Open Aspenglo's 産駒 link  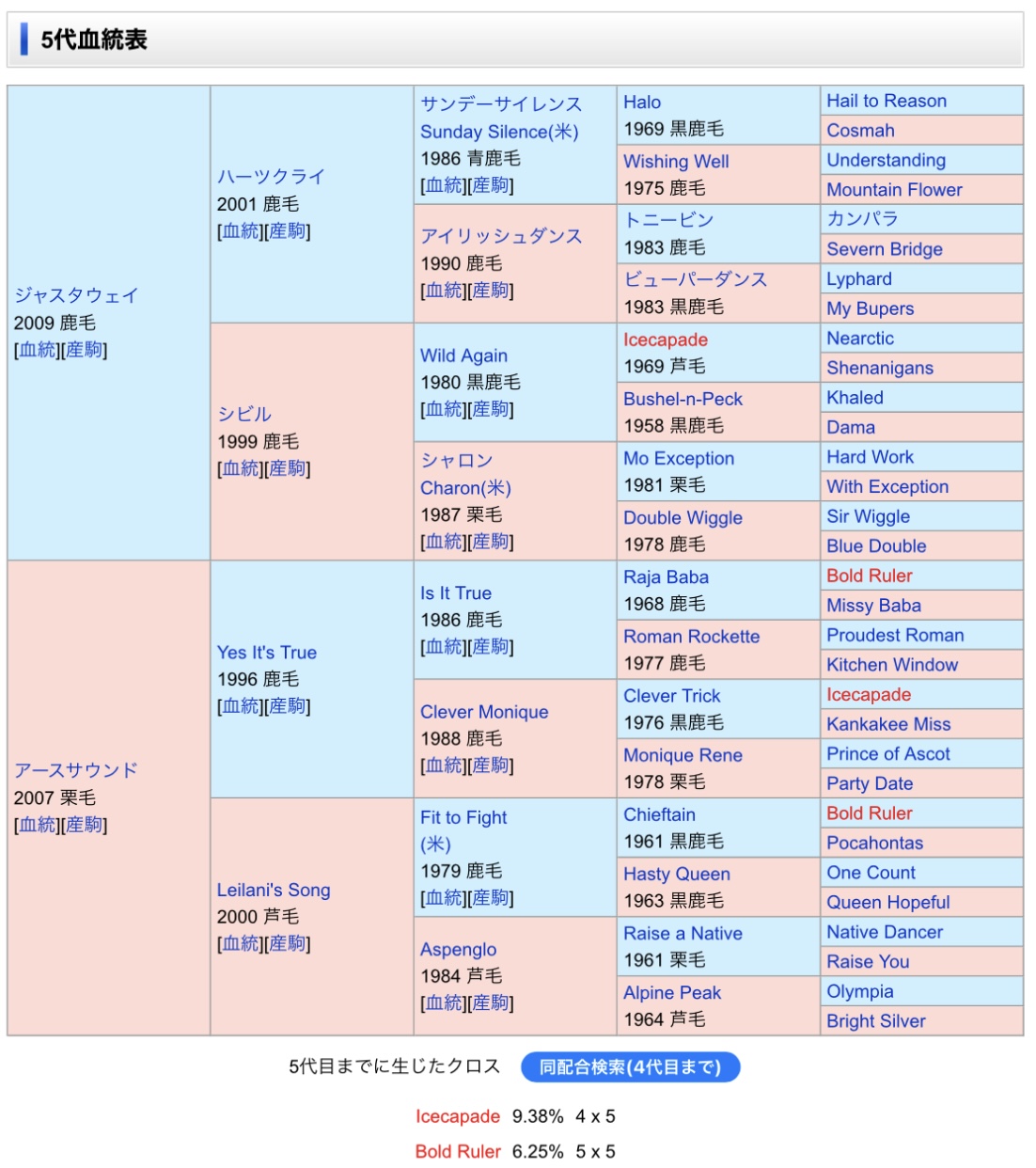490,1003
